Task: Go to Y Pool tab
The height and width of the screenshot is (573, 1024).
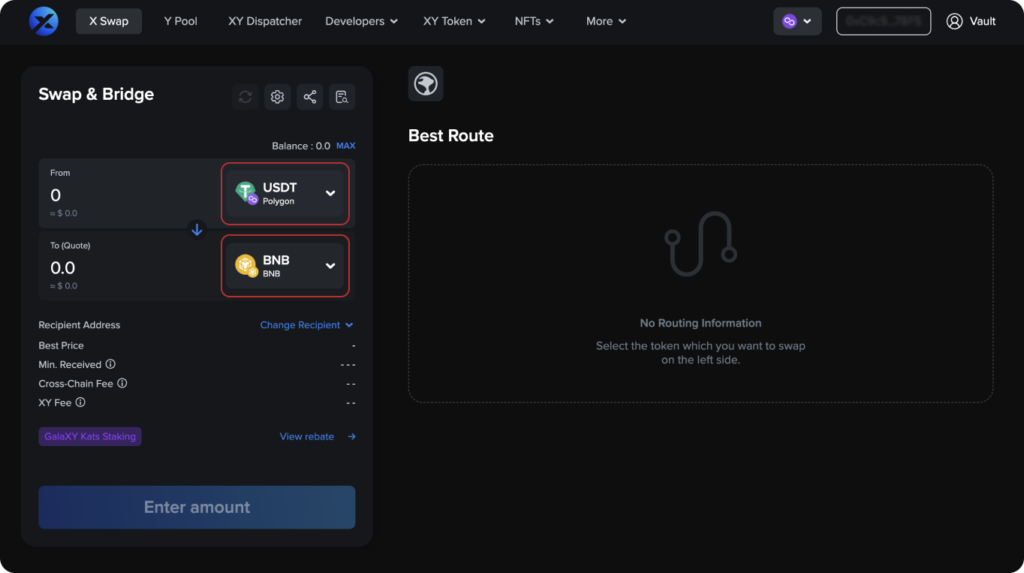Action: [x=180, y=21]
